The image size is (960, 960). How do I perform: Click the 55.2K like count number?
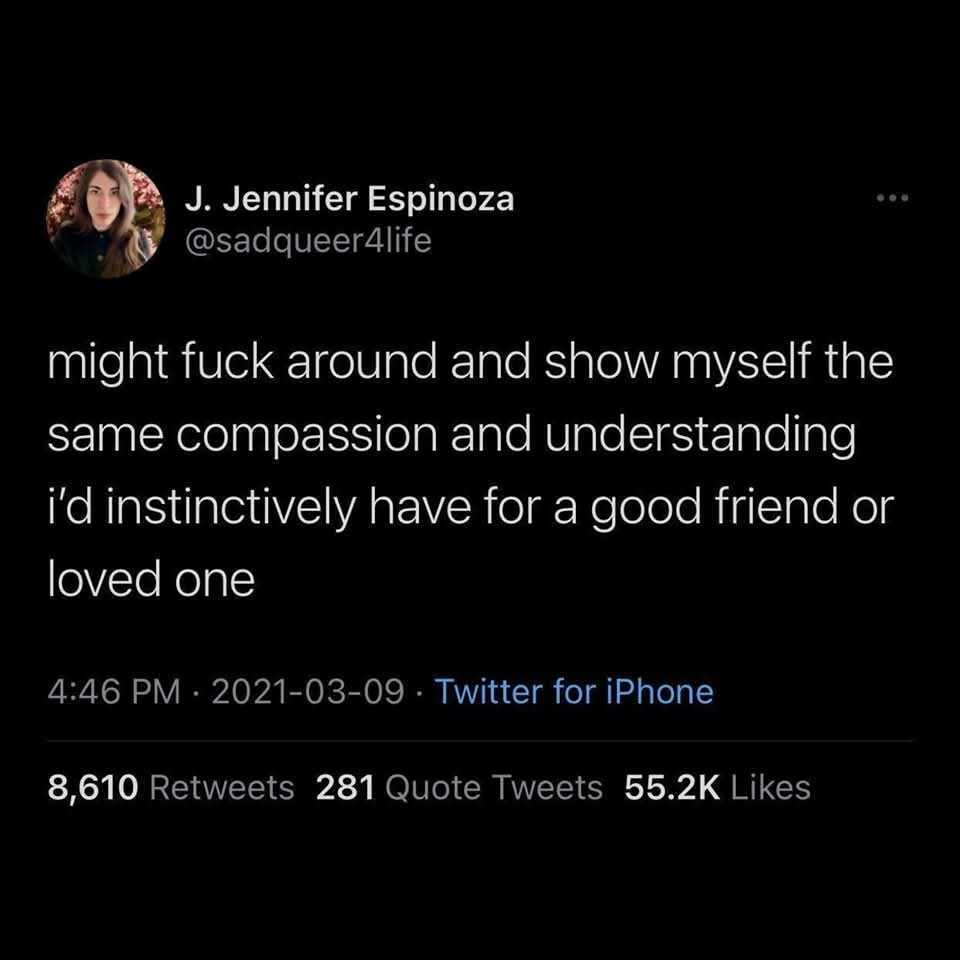[673, 788]
